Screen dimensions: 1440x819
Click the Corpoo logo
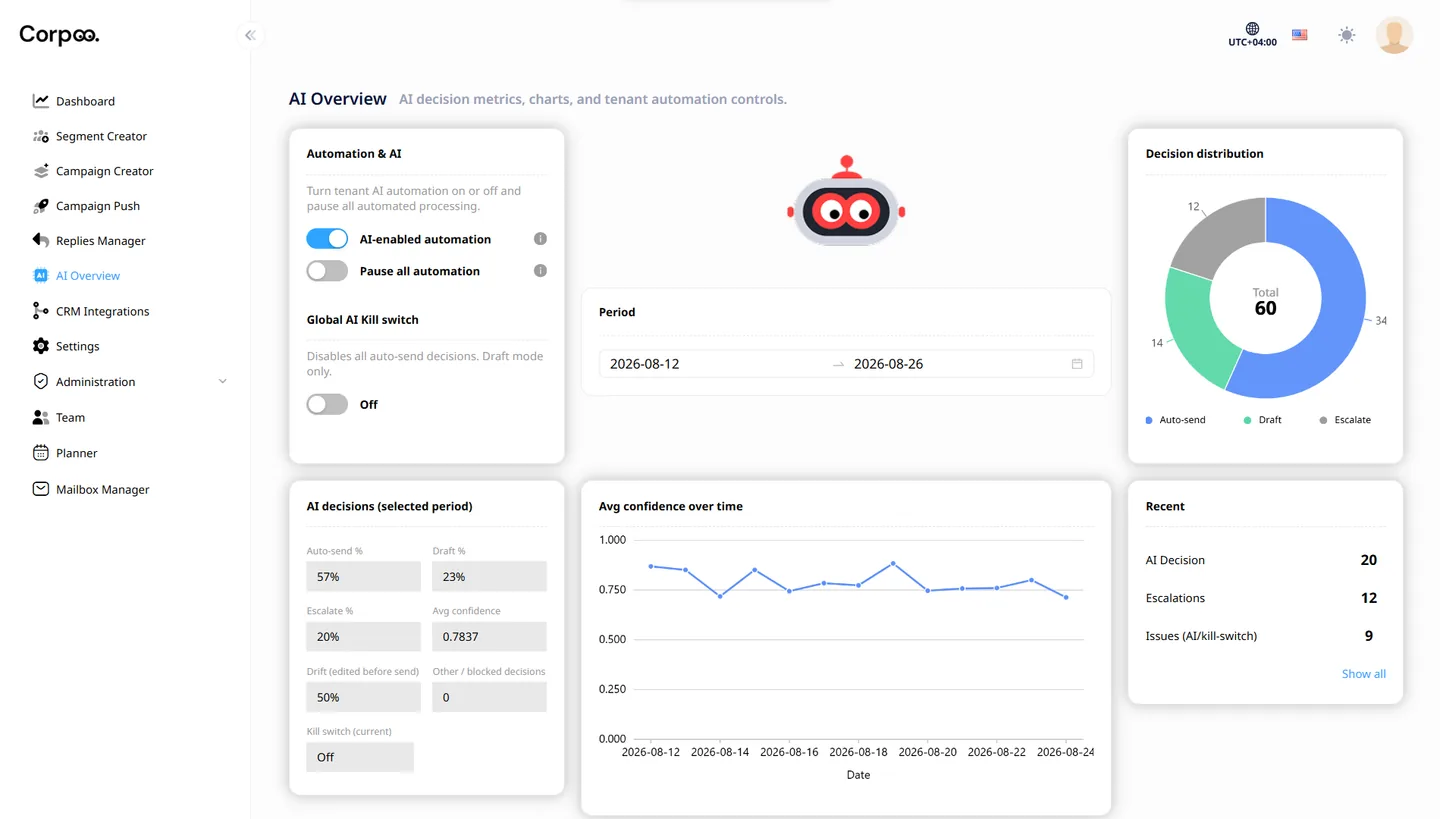pos(59,36)
